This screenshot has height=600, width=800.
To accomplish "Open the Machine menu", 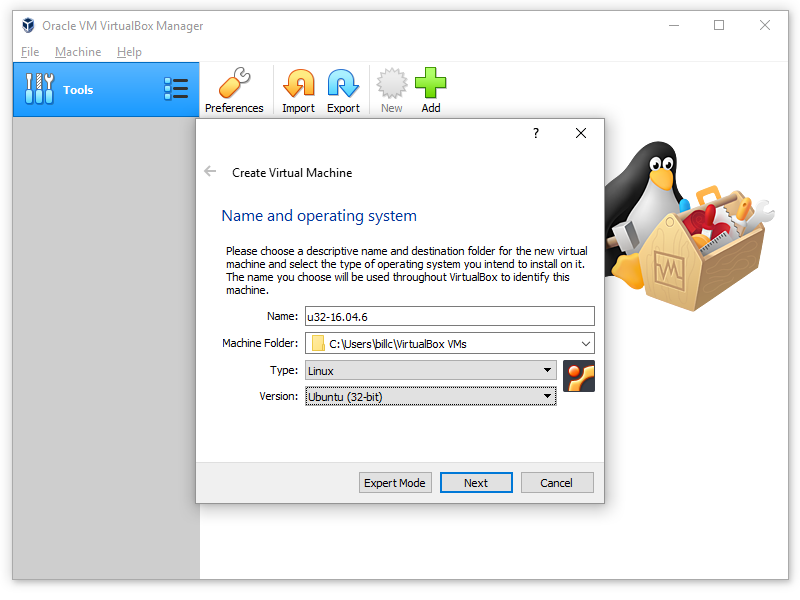I will click(78, 52).
